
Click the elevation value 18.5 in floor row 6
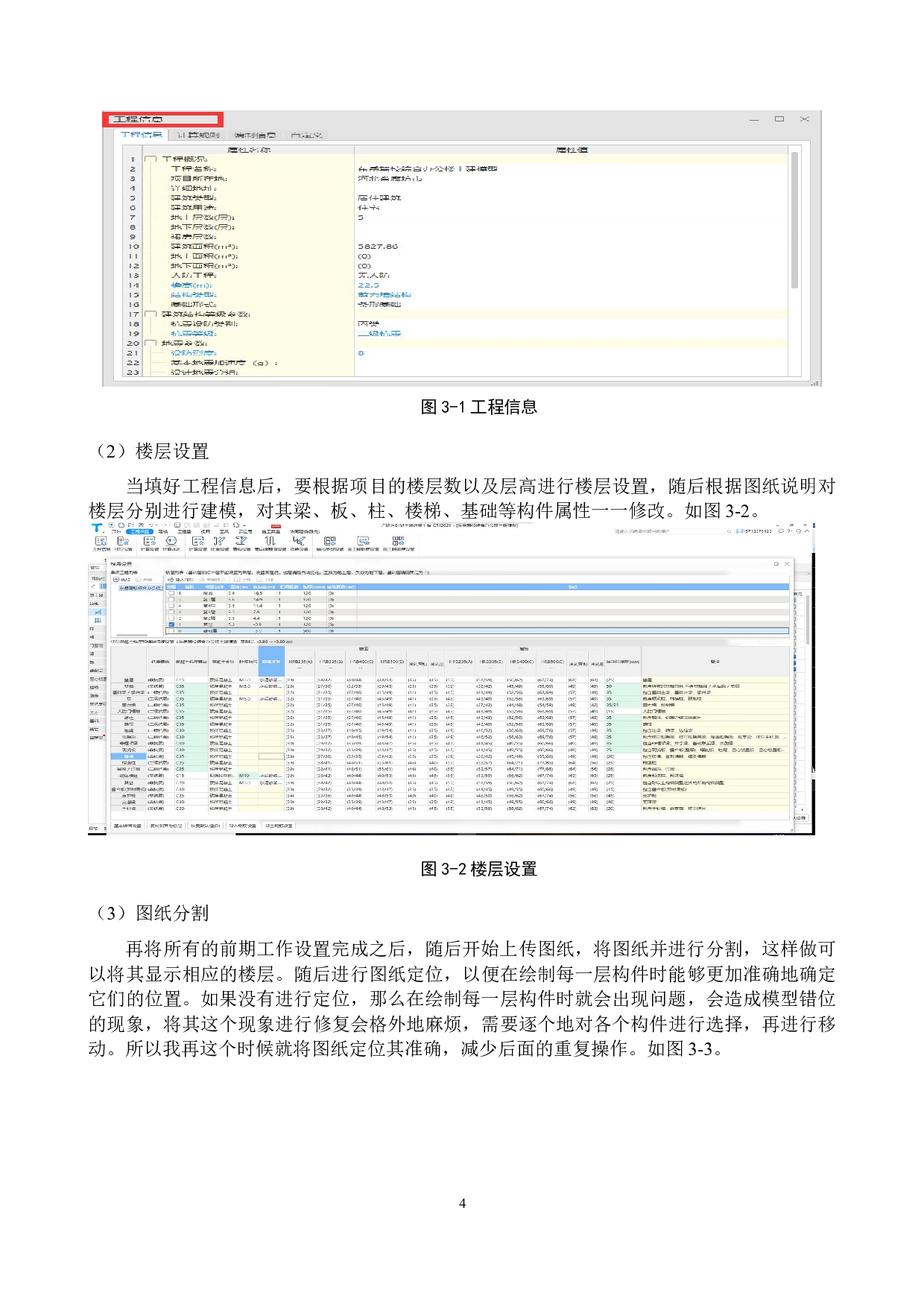258,593
